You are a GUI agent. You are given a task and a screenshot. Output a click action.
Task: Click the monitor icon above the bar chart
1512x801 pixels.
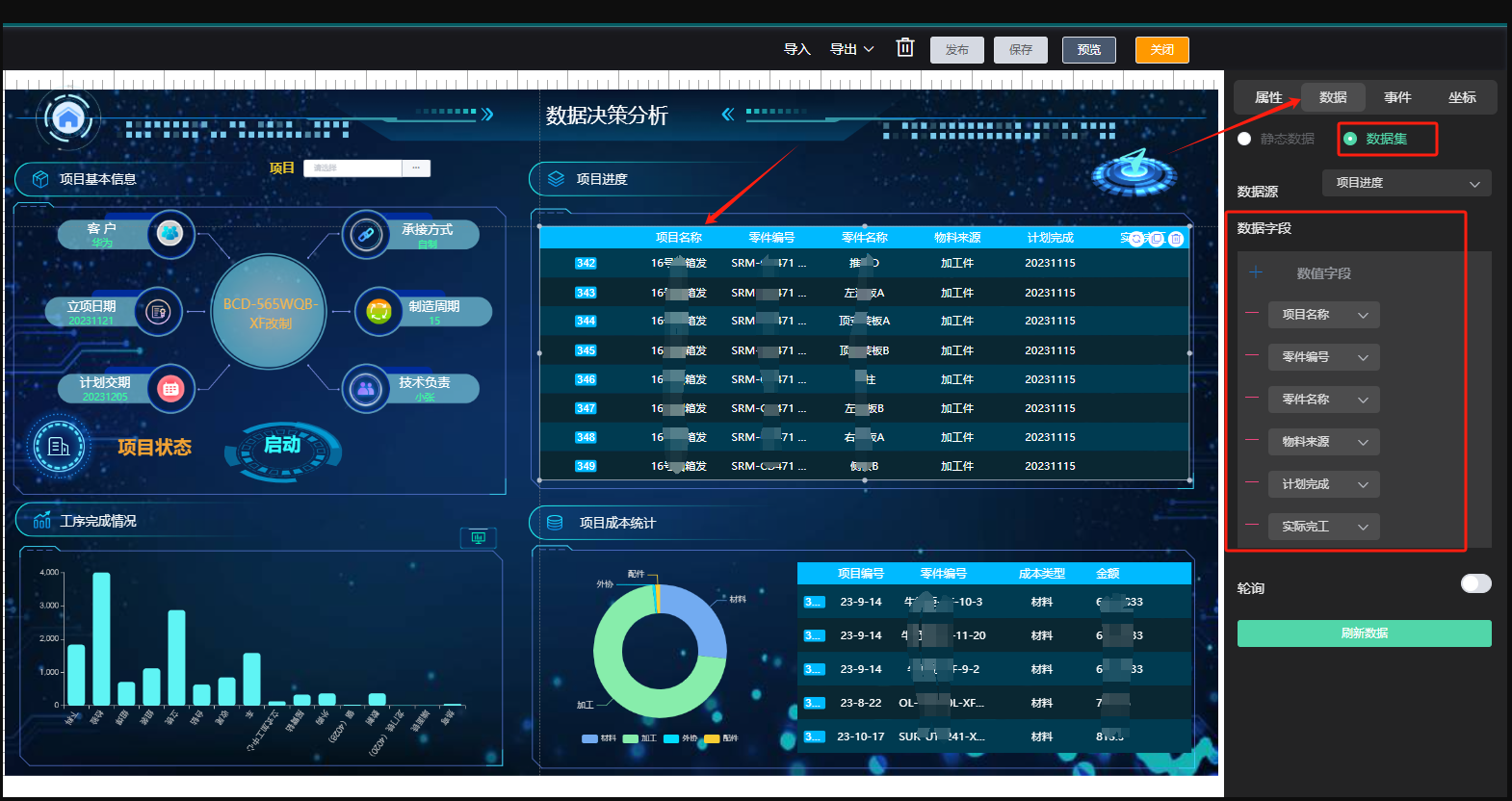pyautogui.click(x=478, y=537)
